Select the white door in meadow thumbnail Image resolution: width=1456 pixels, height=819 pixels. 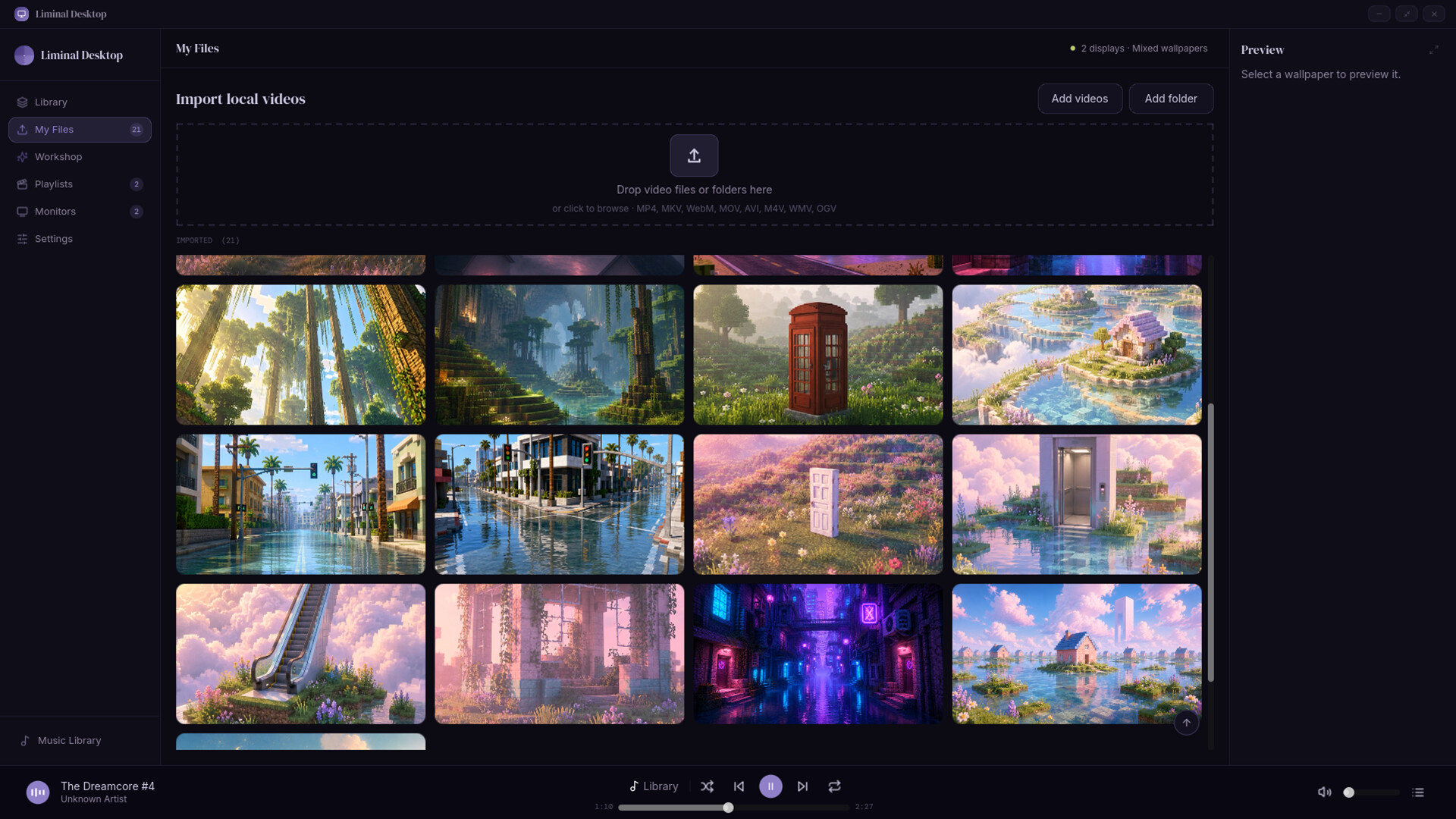pyautogui.click(x=817, y=504)
